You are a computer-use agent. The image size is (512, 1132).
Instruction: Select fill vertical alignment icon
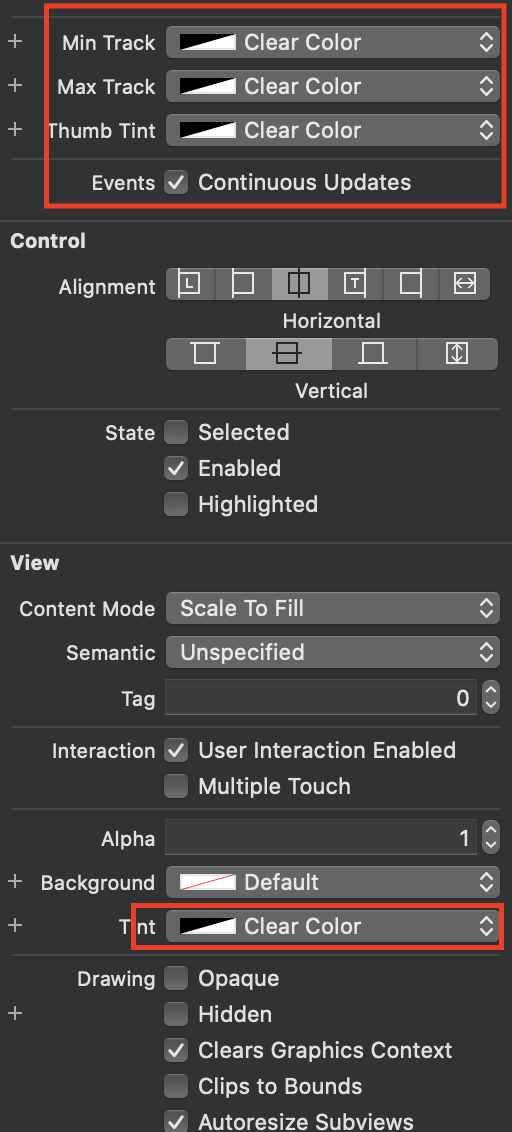(457, 354)
